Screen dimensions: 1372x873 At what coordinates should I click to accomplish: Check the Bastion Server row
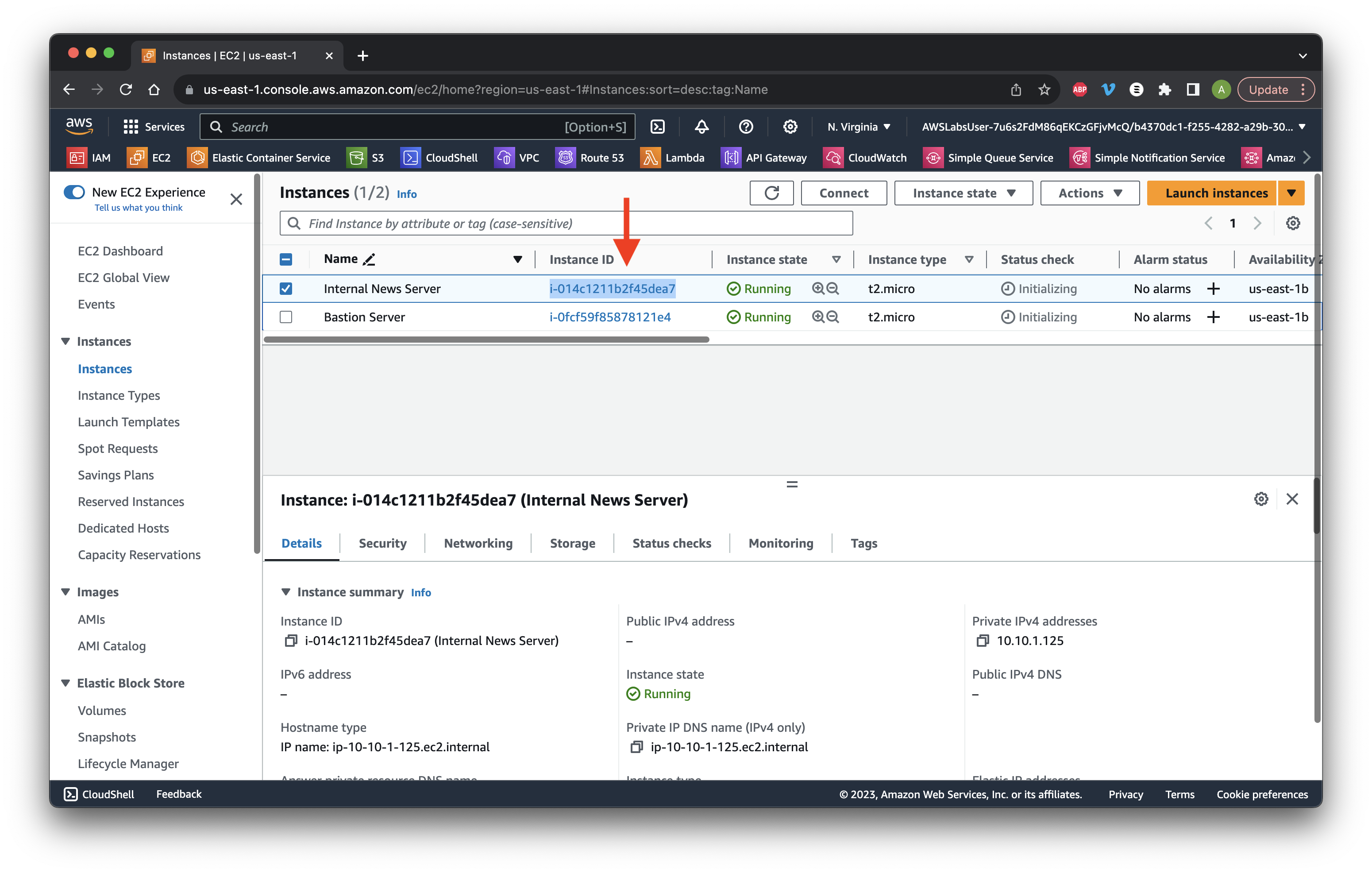[286, 317]
